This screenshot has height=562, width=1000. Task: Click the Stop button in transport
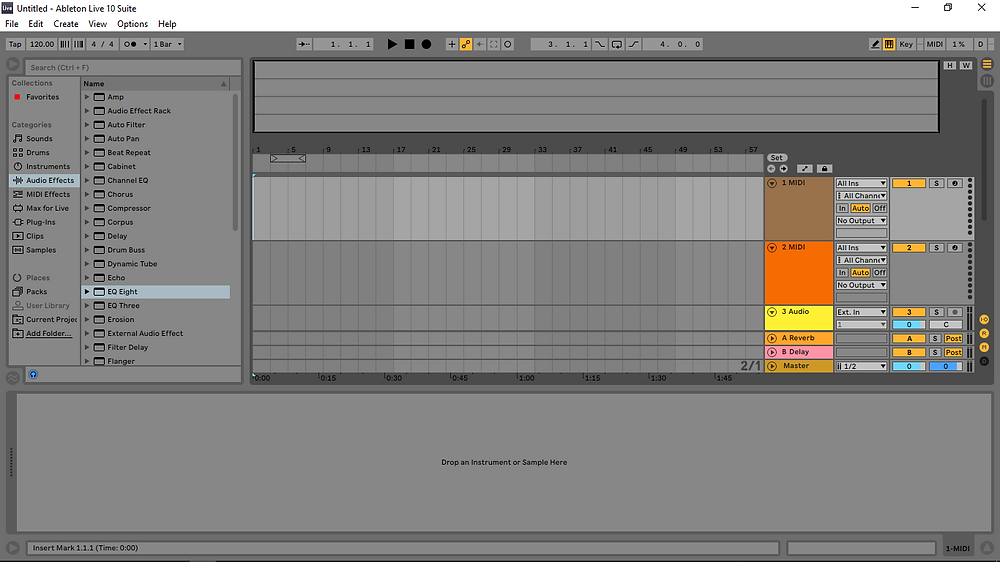click(409, 44)
